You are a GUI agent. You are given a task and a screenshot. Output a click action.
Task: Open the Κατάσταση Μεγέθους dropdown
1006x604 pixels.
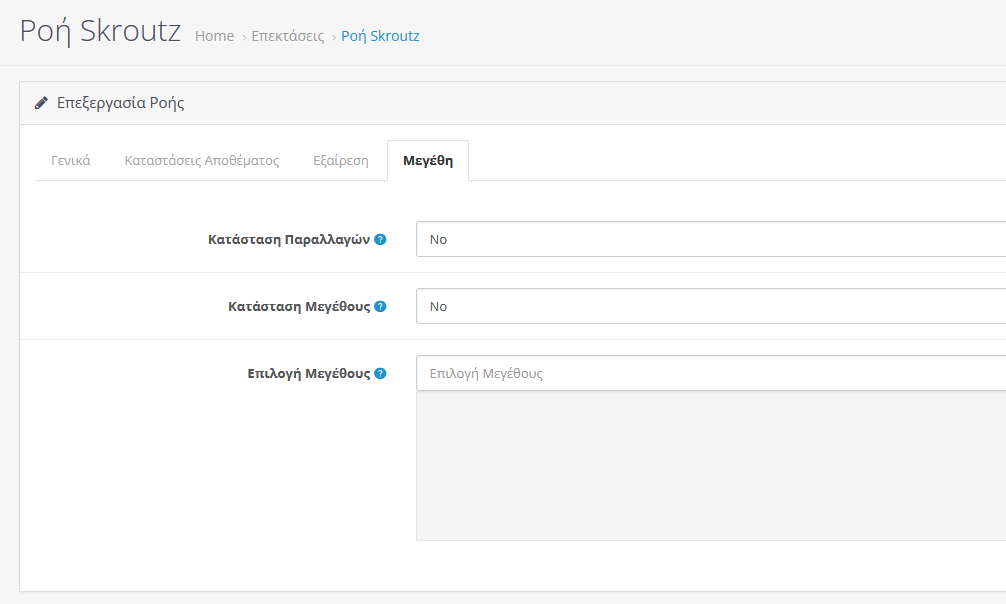click(x=711, y=306)
